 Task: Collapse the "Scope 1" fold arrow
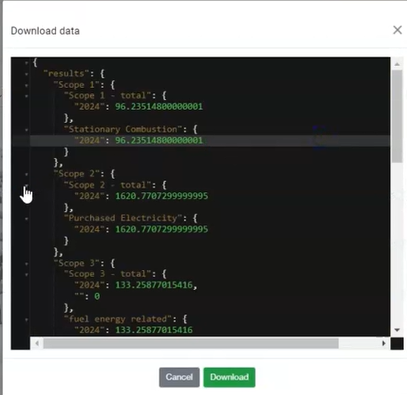point(26,85)
